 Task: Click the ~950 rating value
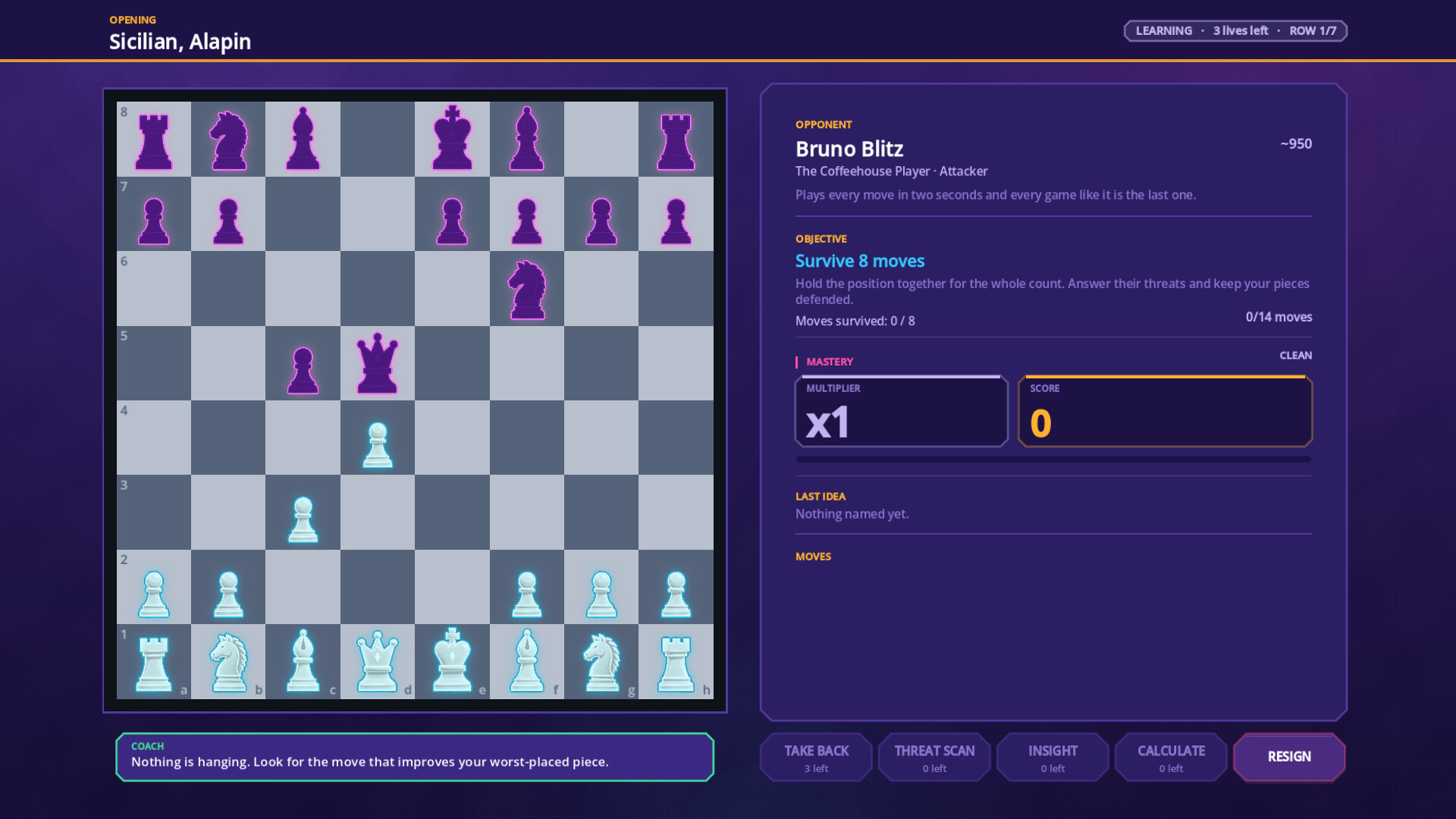click(x=1296, y=143)
